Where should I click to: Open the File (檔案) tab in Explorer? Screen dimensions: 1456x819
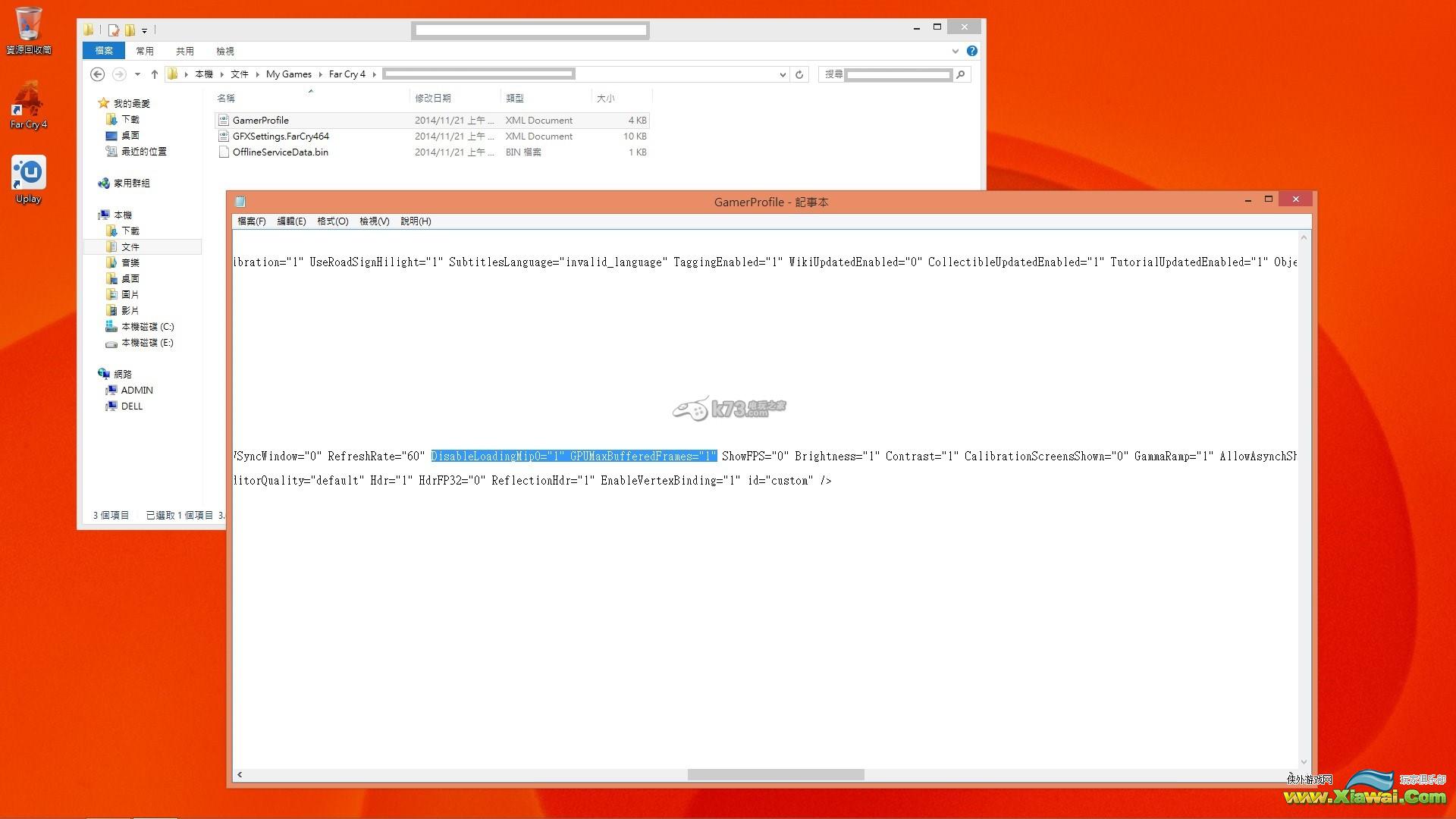[x=104, y=51]
